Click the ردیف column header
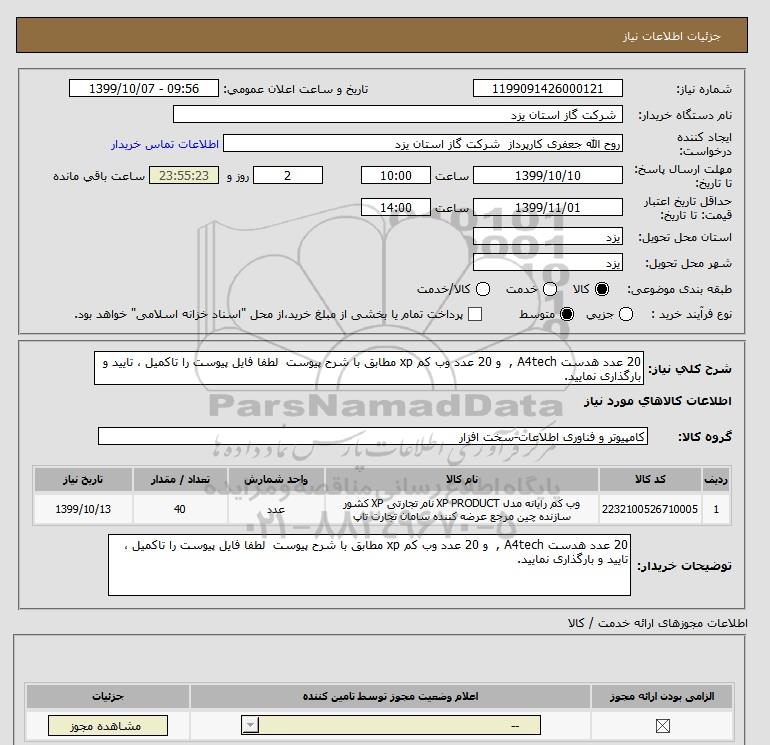 [x=716, y=479]
